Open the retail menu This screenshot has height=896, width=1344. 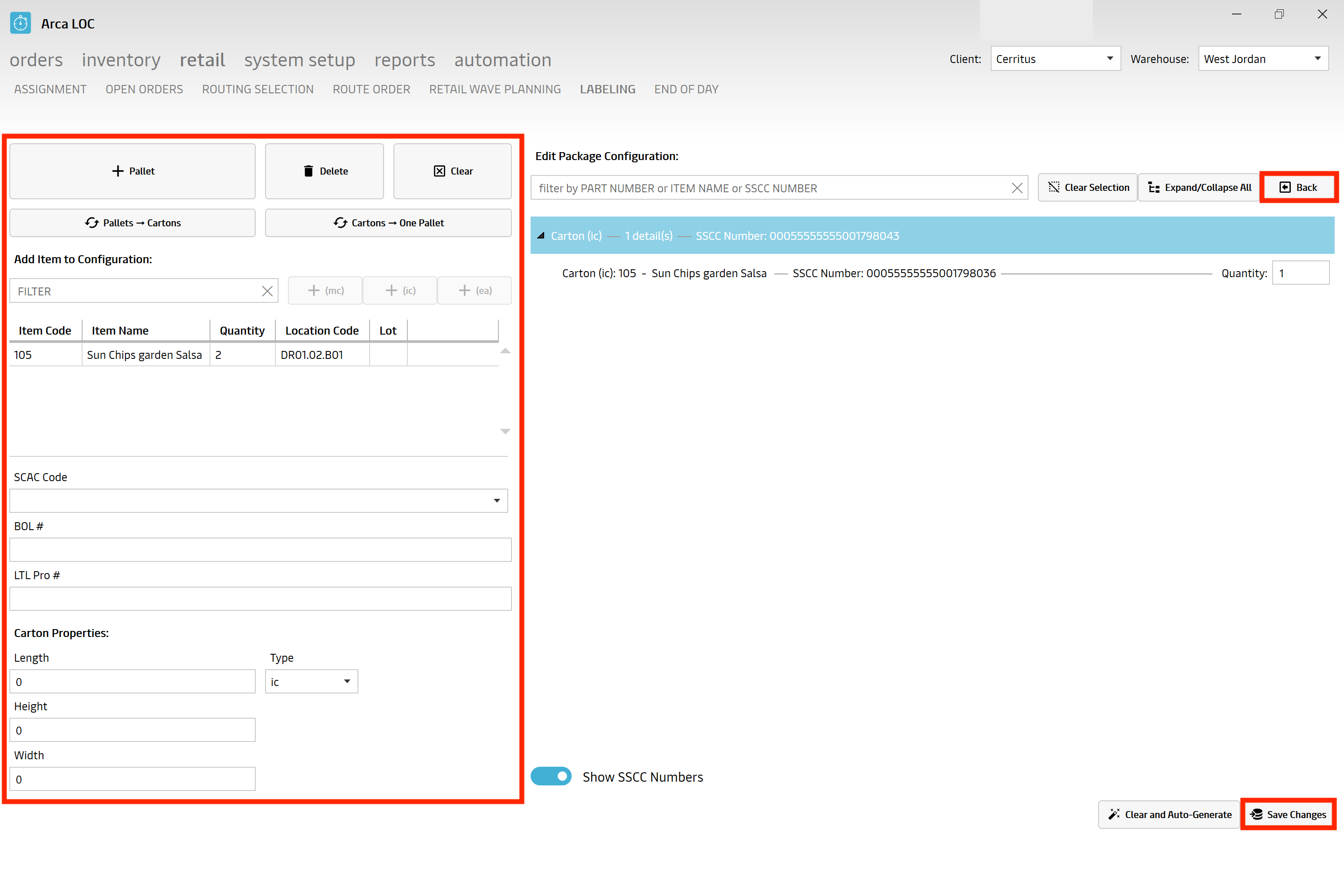(202, 60)
